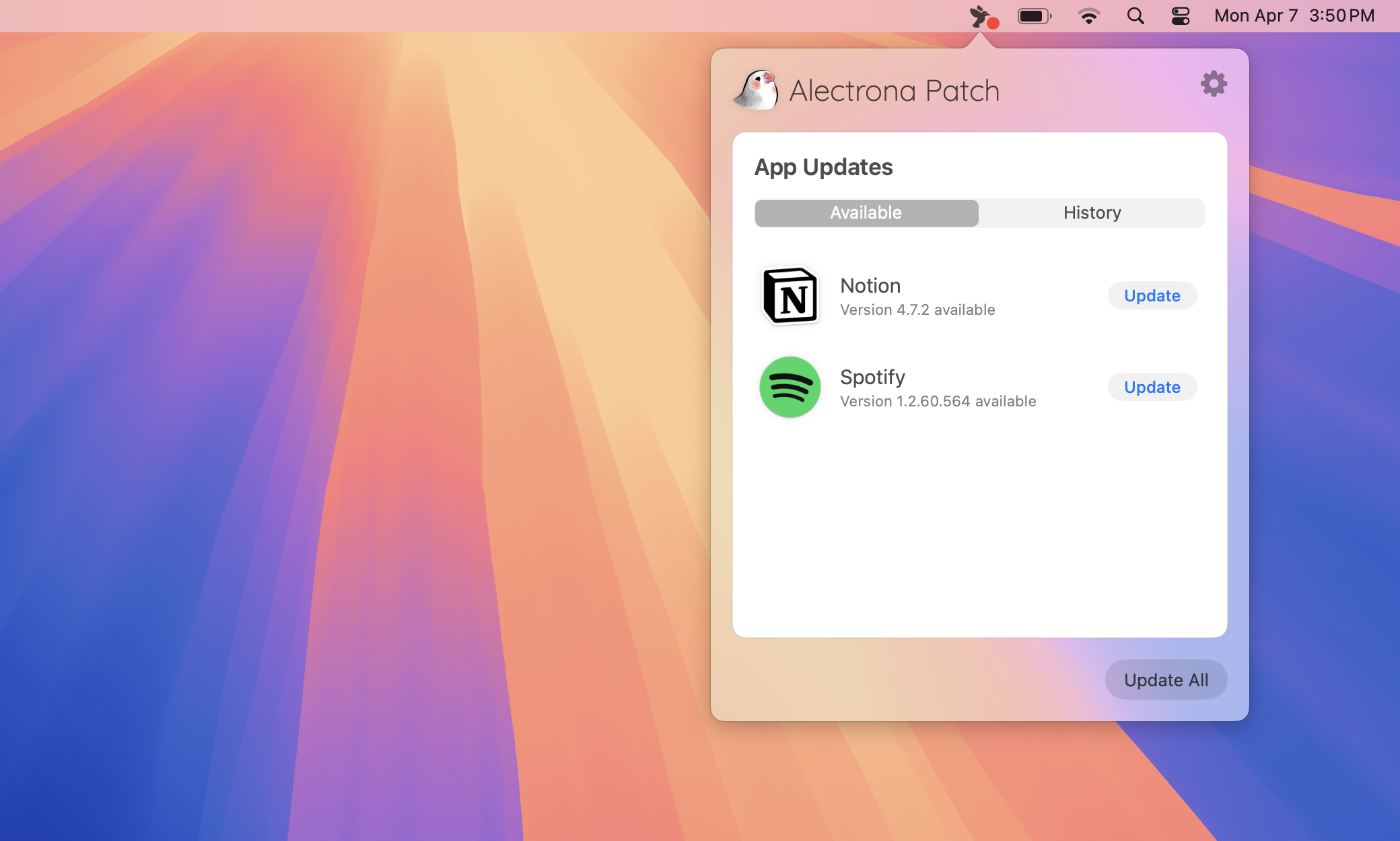Select the Spotify version text
The width and height of the screenshot is (1400, 841).
[938, 401]
